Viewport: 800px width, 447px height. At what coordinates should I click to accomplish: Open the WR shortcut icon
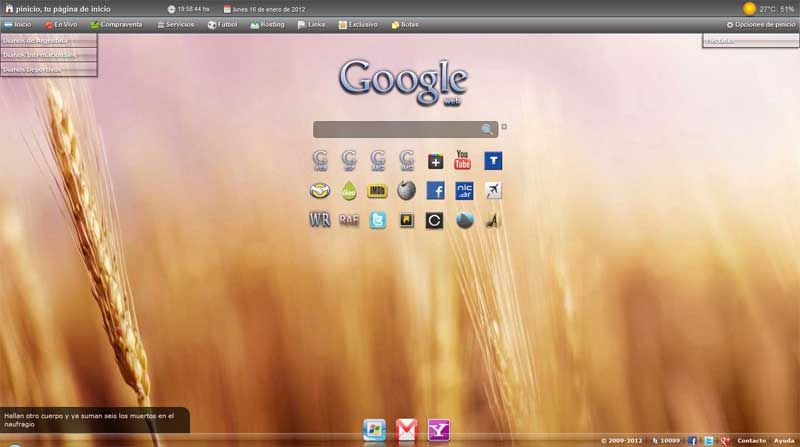coord(320,220)
